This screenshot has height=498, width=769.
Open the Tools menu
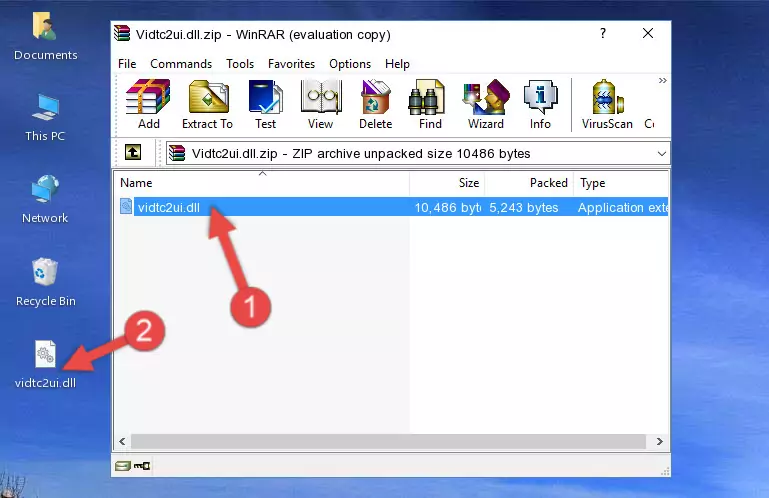point(240,64)
